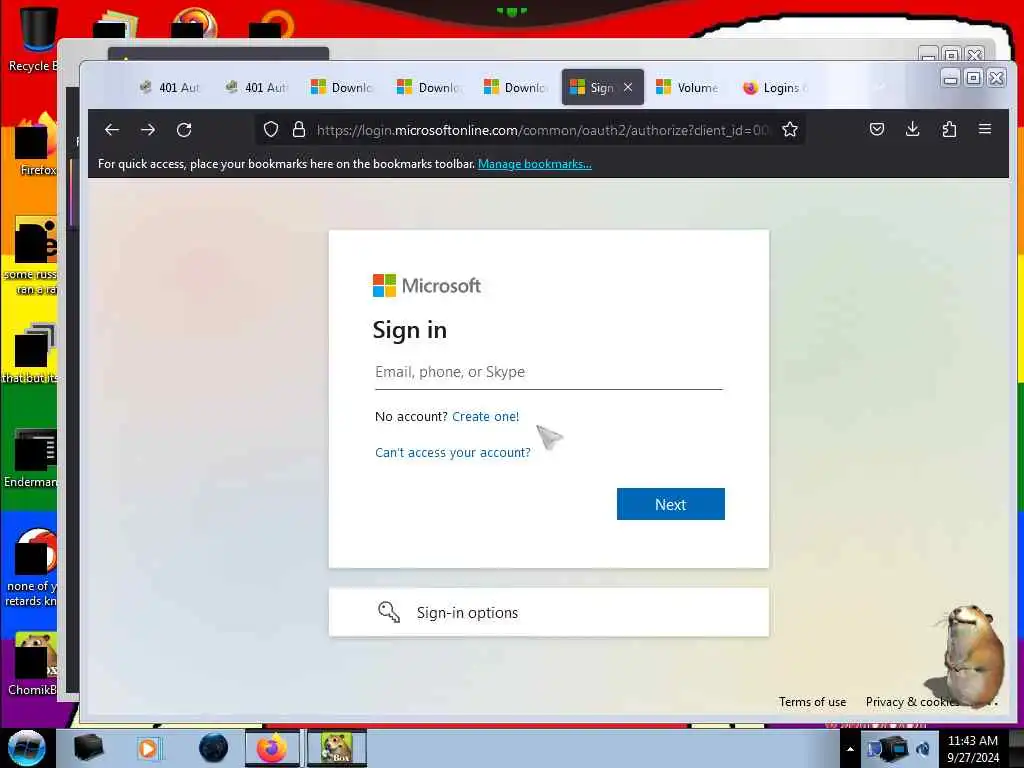
Task: Show hidden system tray icons
Action: 850,749
